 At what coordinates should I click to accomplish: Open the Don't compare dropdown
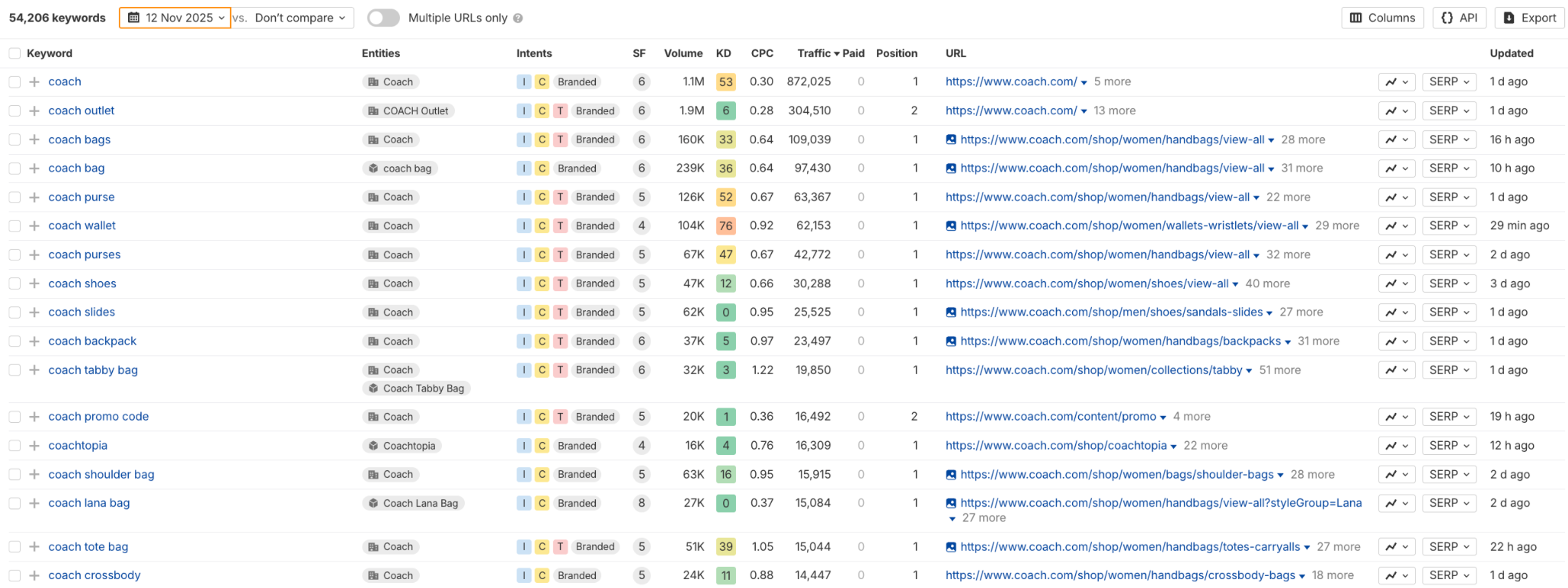300,18
